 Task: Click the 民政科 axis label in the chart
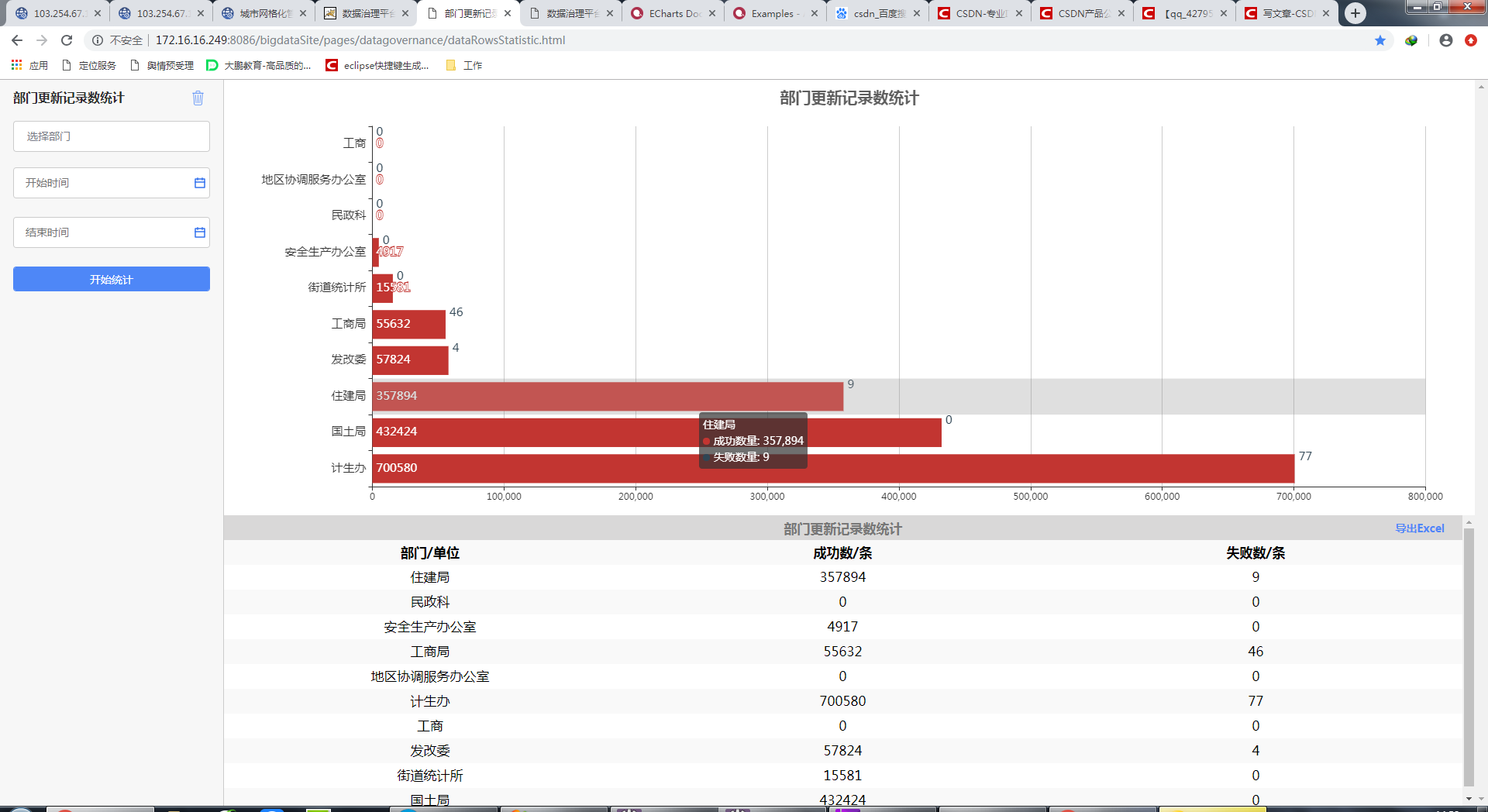349,215
